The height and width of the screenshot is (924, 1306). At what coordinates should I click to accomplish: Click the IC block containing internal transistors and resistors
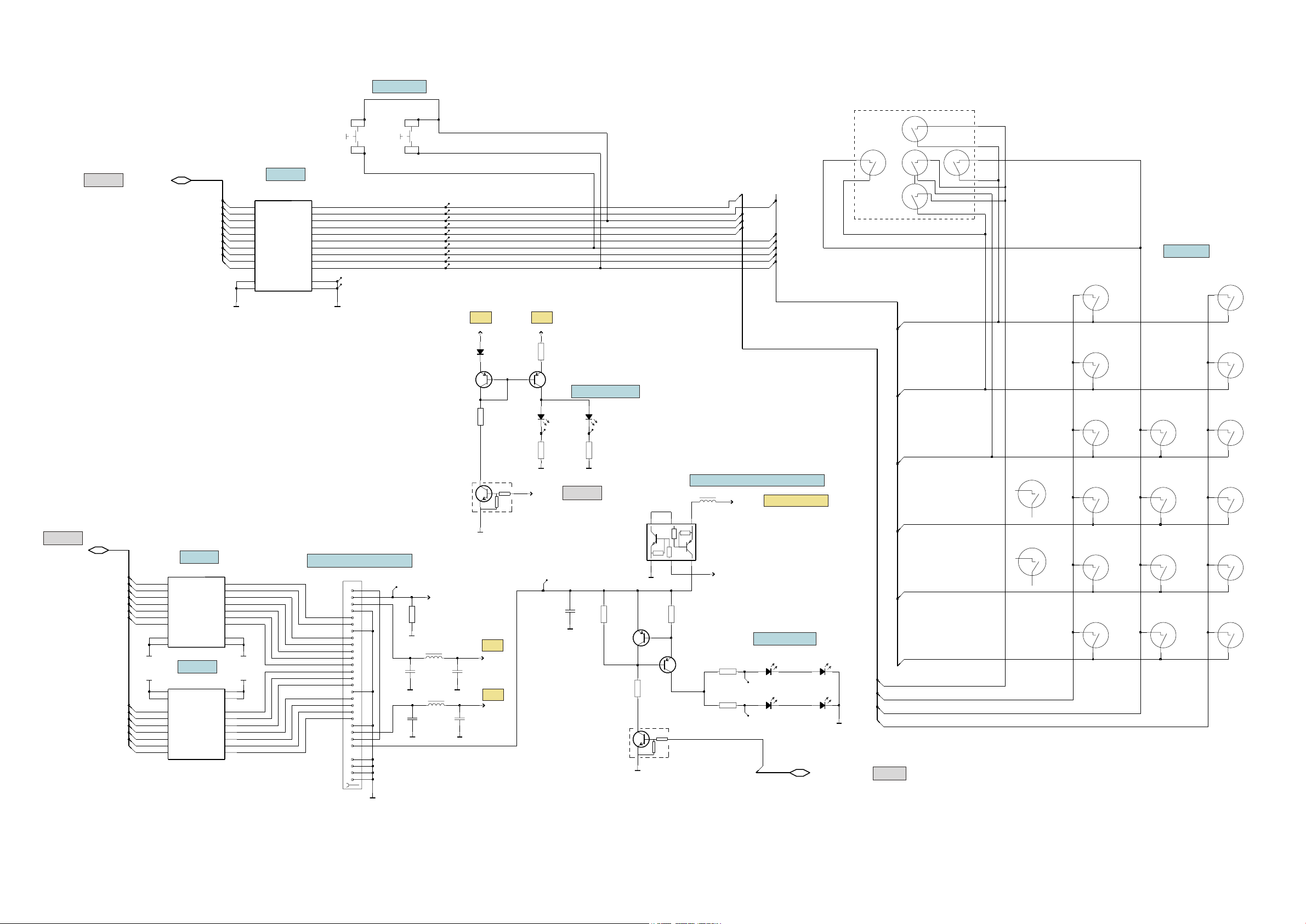[671, 542]
